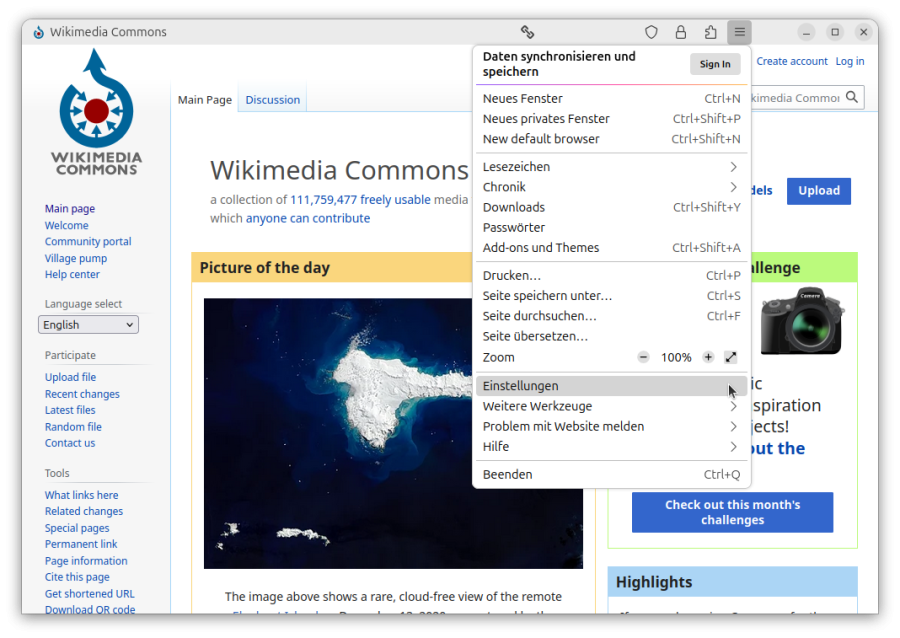Select Einstellungen from the menu
900x638 pixels.
pos(600,386)
